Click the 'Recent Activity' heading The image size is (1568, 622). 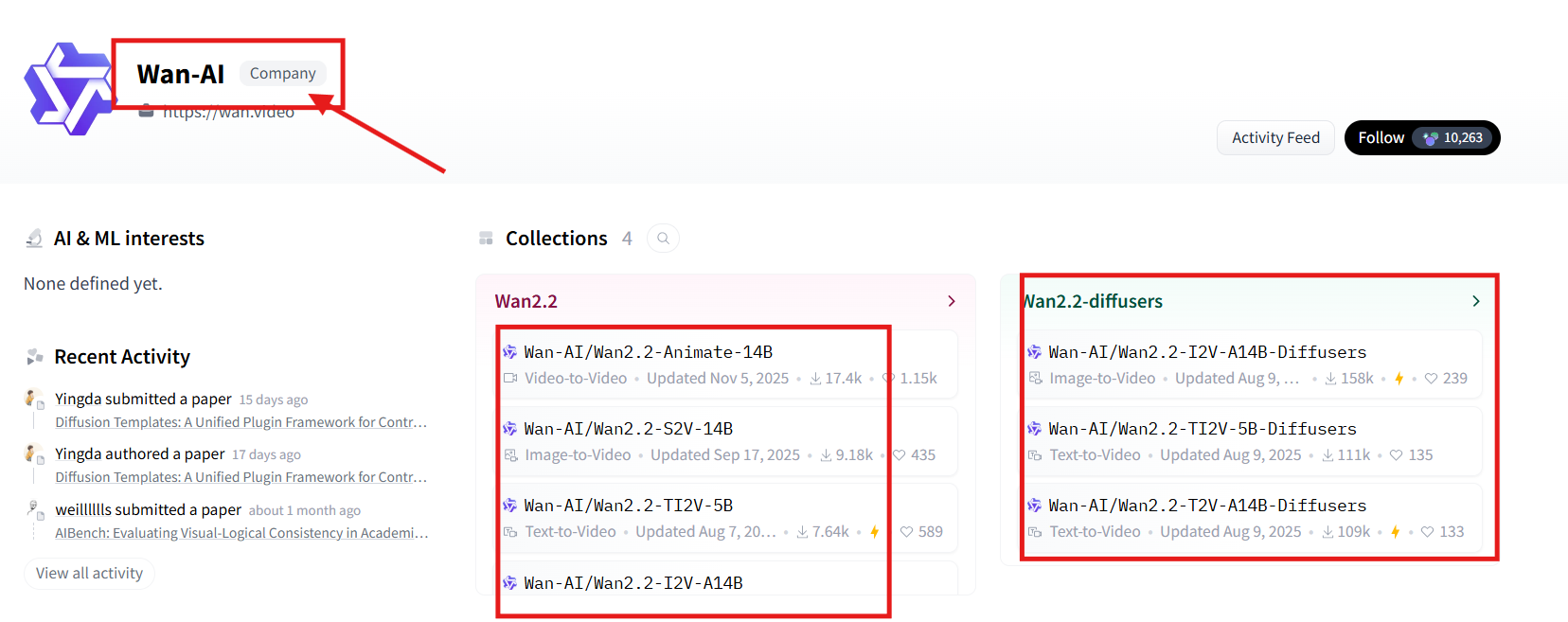(x=122, y=357)
